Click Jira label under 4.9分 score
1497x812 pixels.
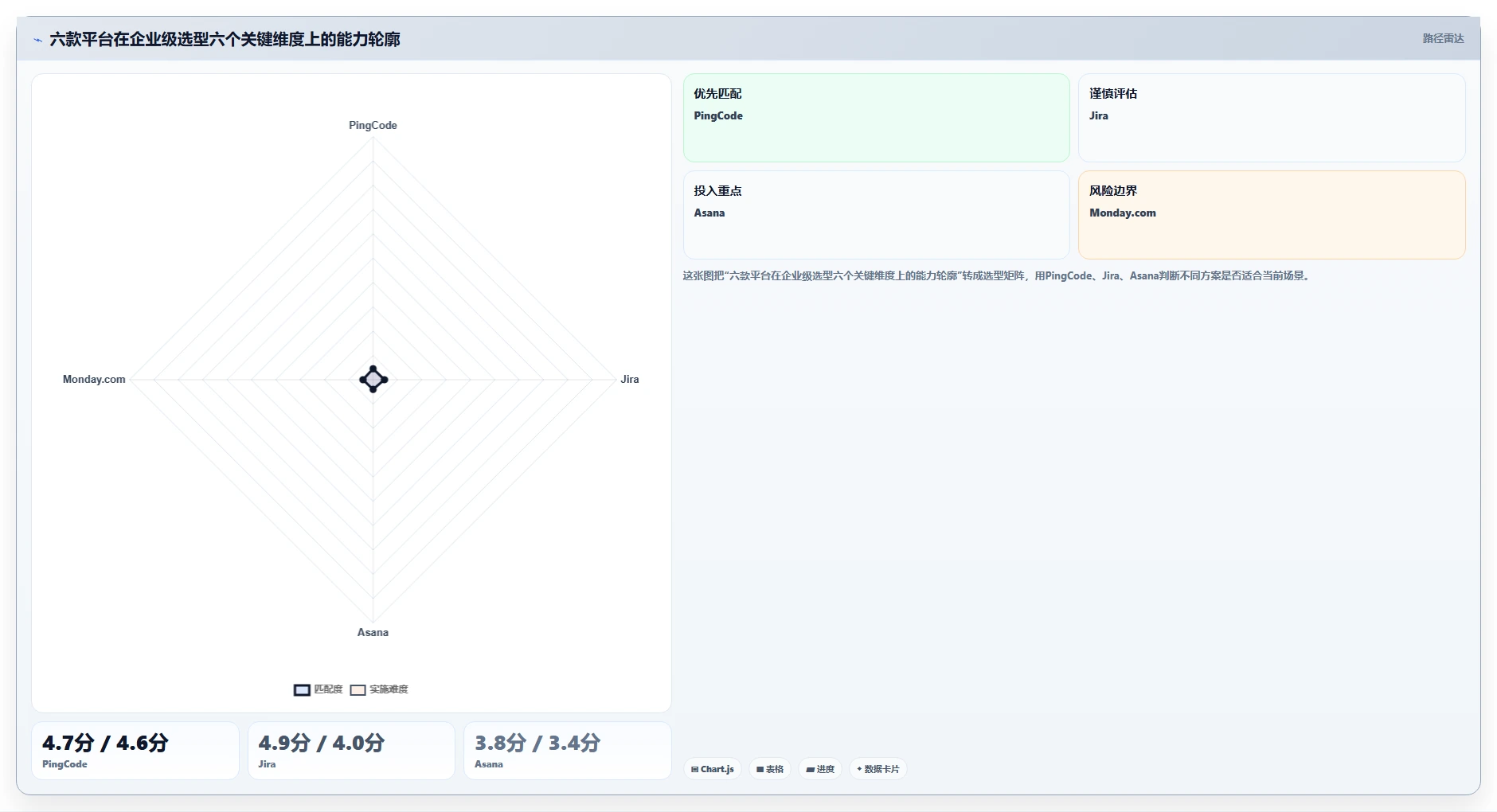(x=267, y=764)
